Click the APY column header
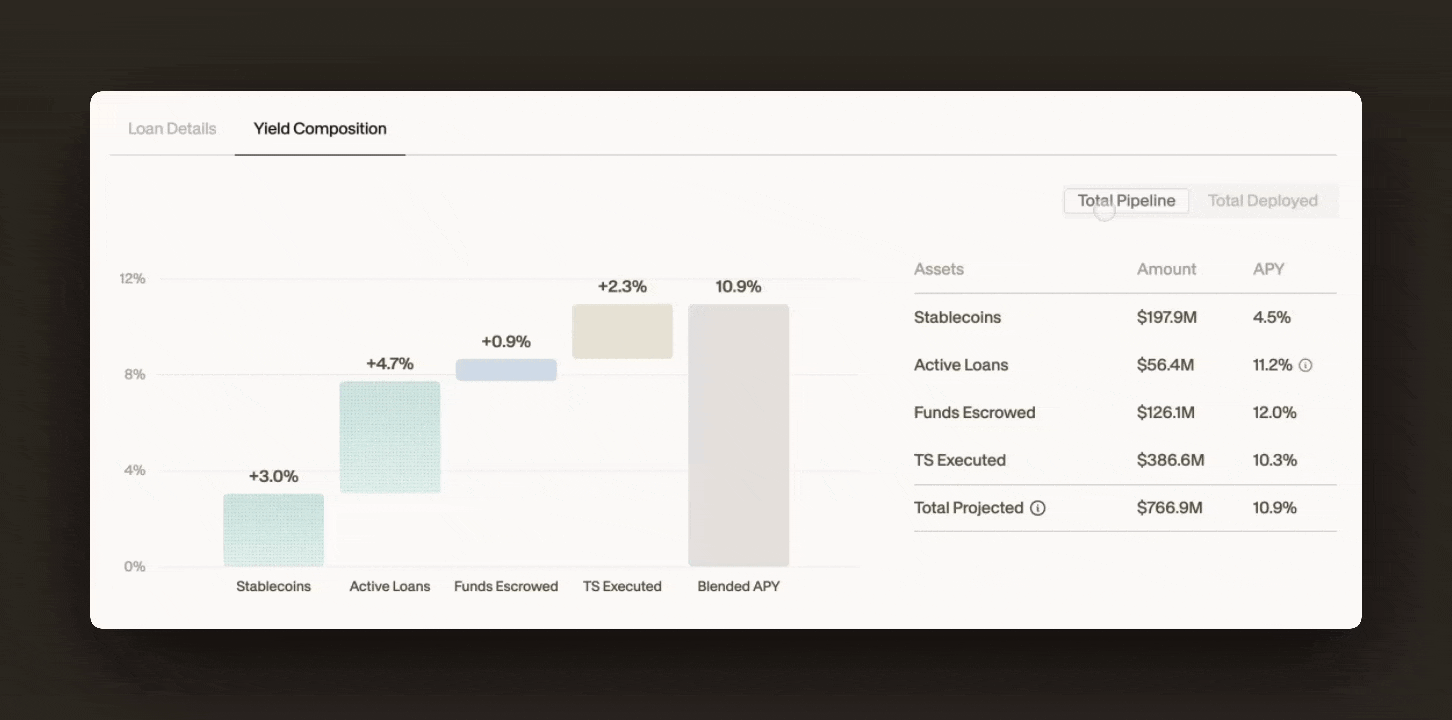Screen dimensions: 1452x720 [1269, 269]
